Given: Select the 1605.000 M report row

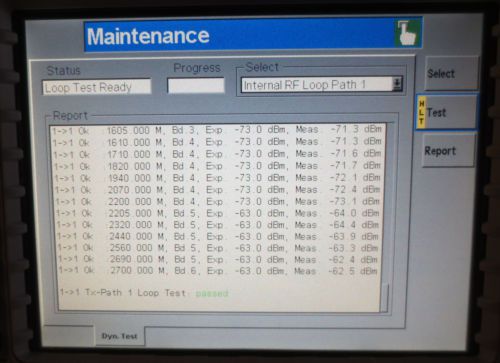Looking at the screenshot, I should click(x=217, y=130).
